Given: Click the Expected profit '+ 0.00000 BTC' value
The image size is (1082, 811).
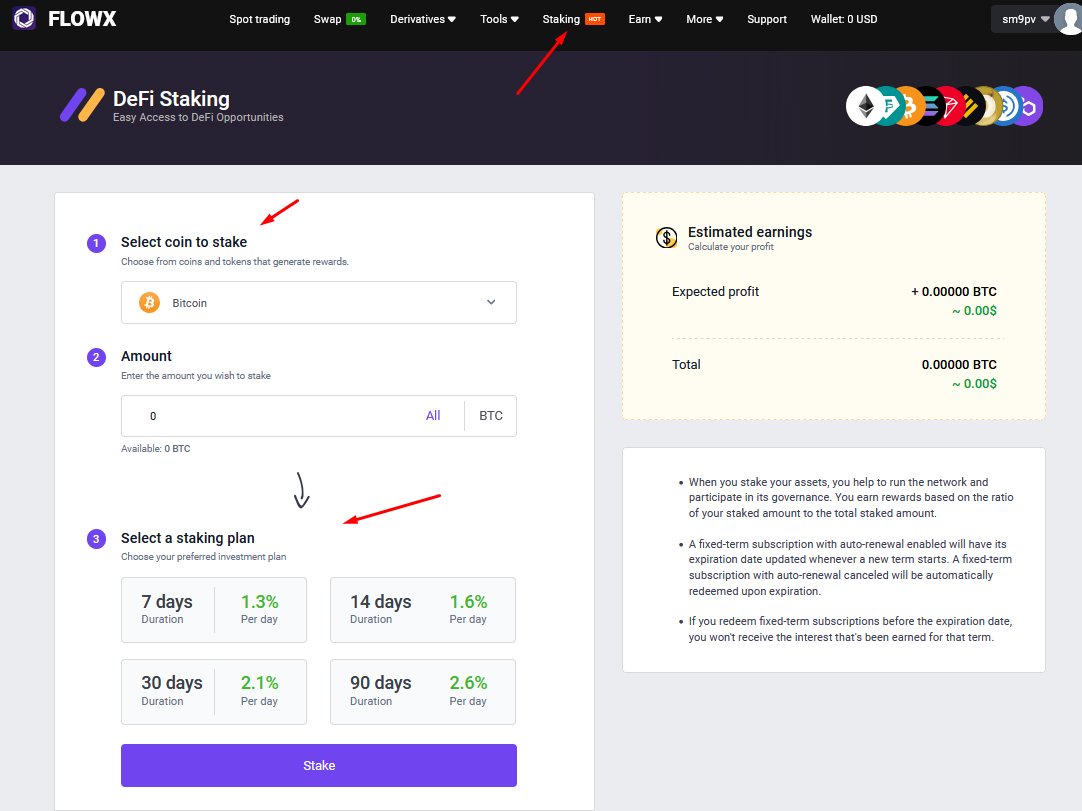Looking at the screenshot, I should [x=954, y=291].
